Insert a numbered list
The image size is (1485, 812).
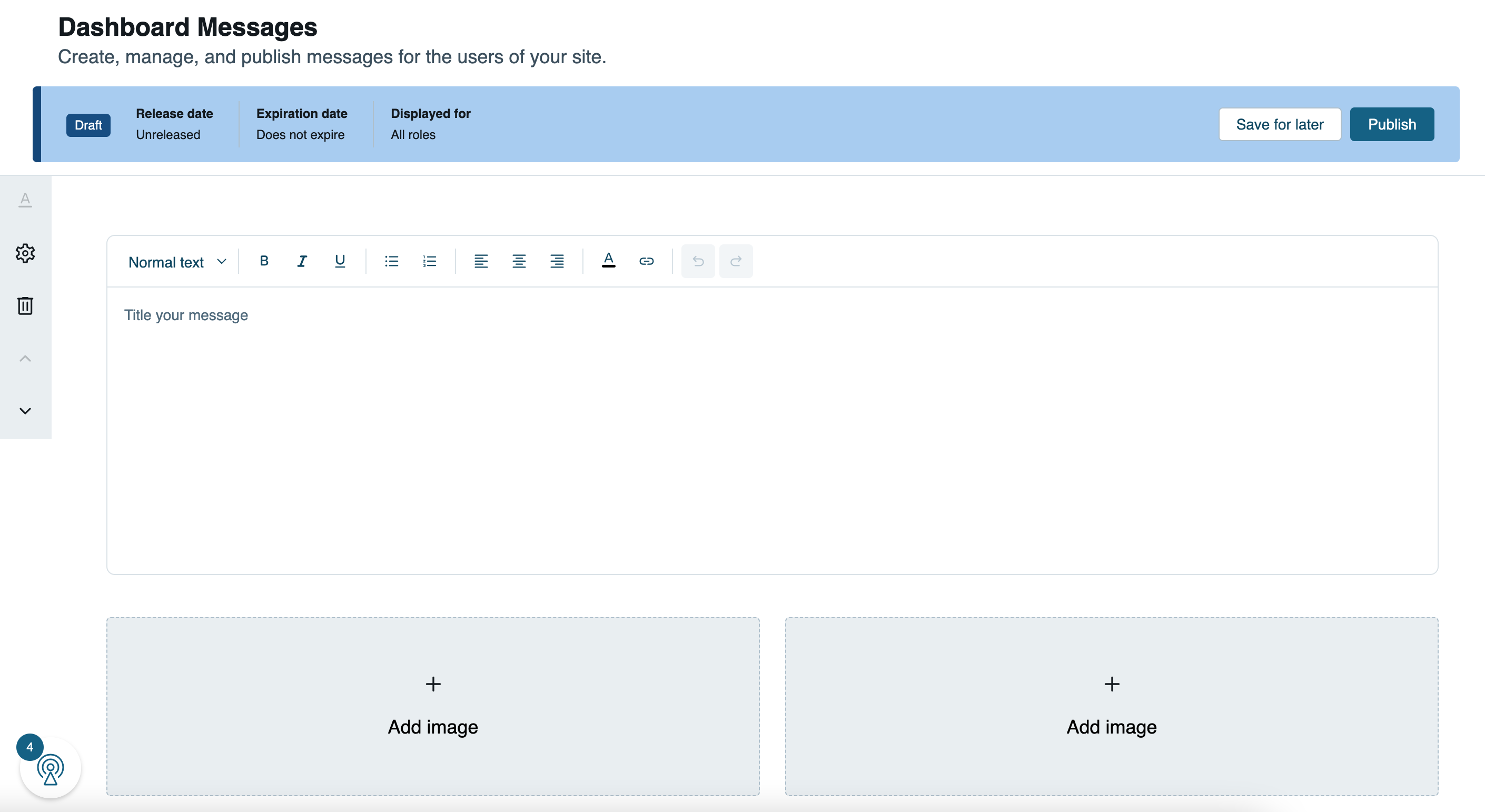430,261
